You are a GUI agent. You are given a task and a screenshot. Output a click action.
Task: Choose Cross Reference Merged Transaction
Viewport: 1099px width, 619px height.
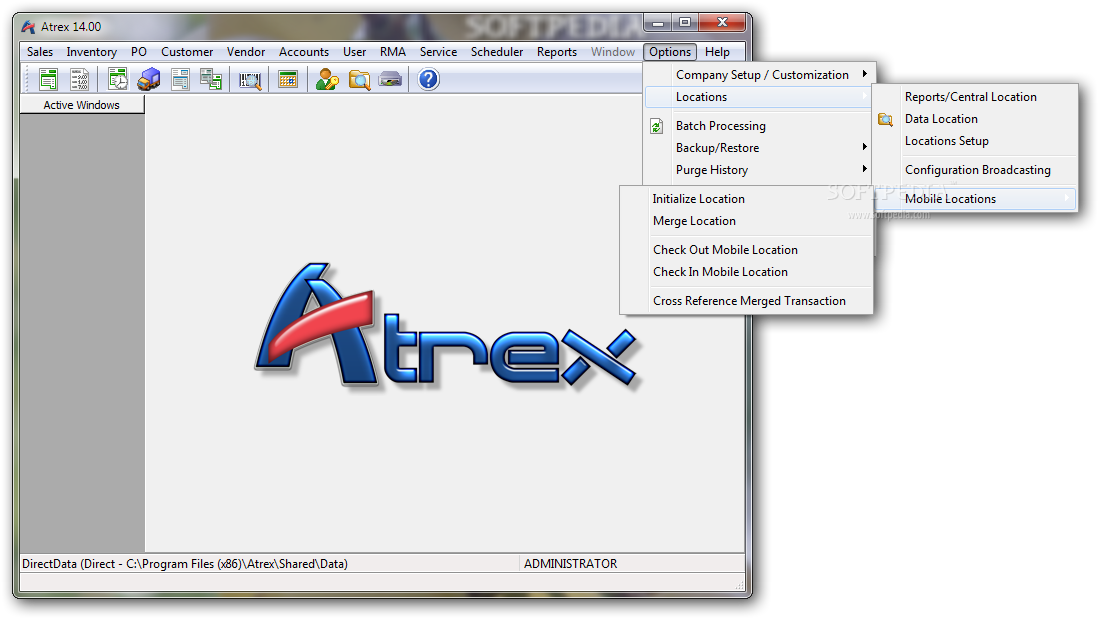747,301
